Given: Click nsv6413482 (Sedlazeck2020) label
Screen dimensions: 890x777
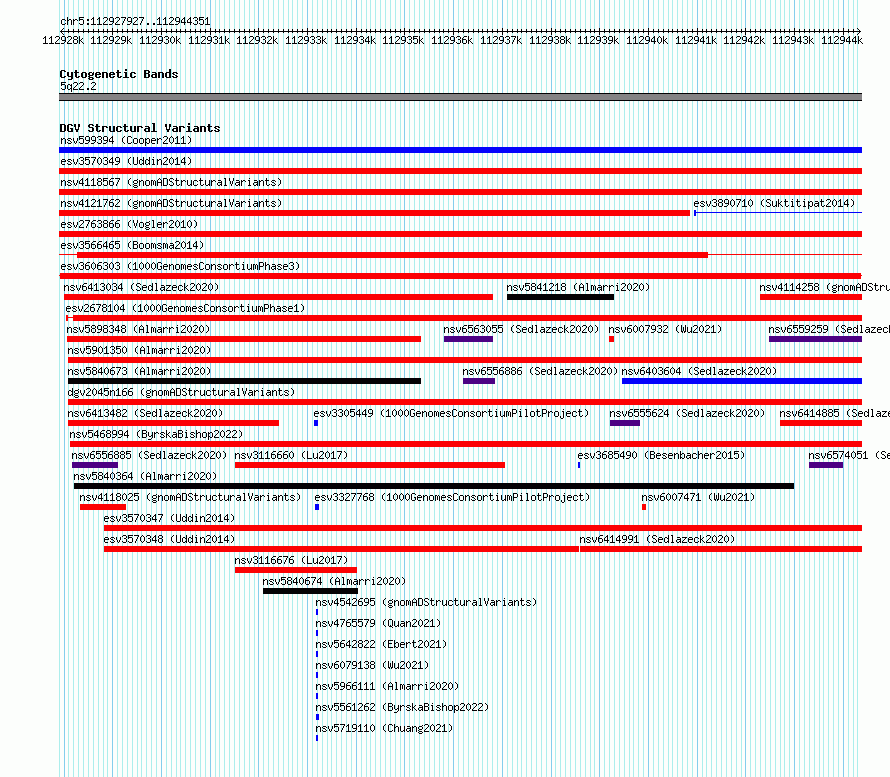Looking at the screenshot, I should (x=145, y=413).
